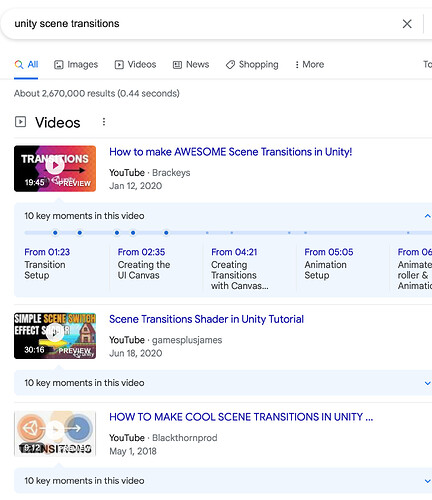Screen dimensions: 432x500
Task: Click the News tab newspaper icon
Action: (177, 65)
